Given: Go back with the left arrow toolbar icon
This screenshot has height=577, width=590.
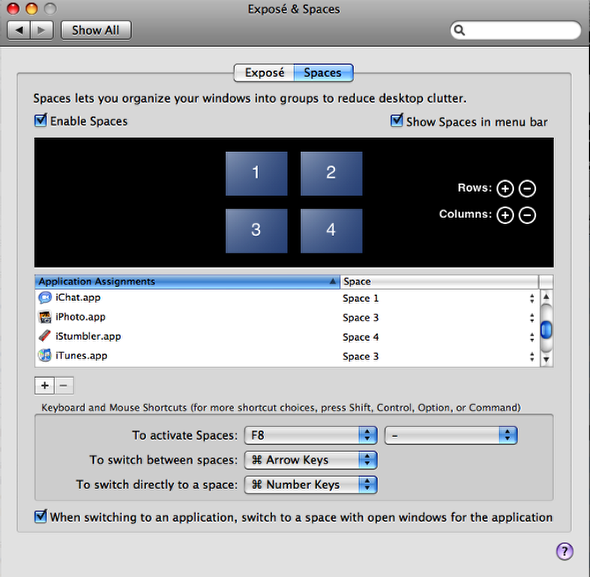Looking at the screenshot, I should 19,30.
